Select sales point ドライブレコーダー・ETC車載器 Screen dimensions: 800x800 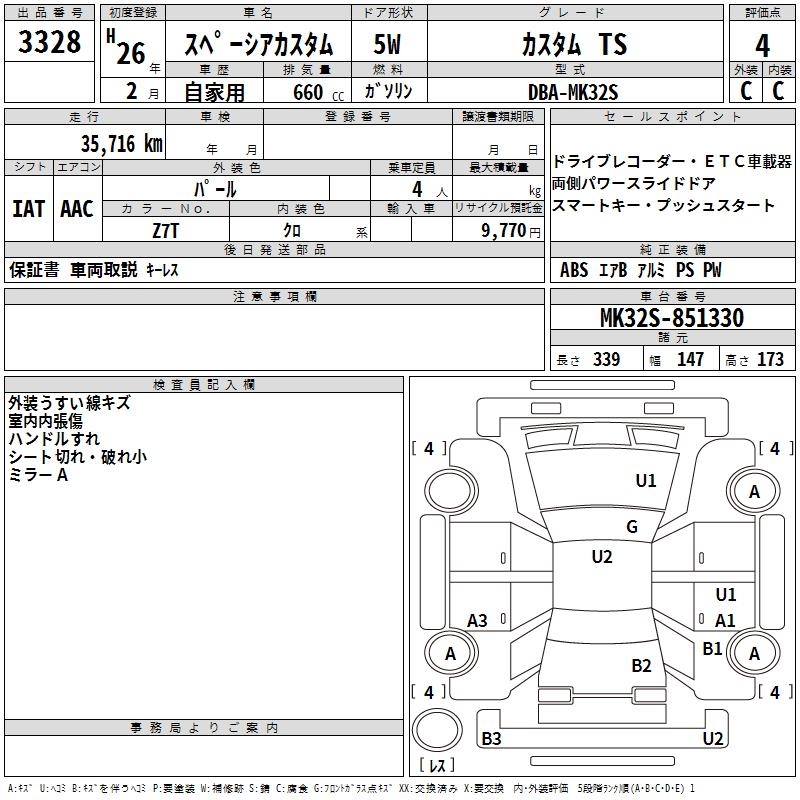pos(672,161)
